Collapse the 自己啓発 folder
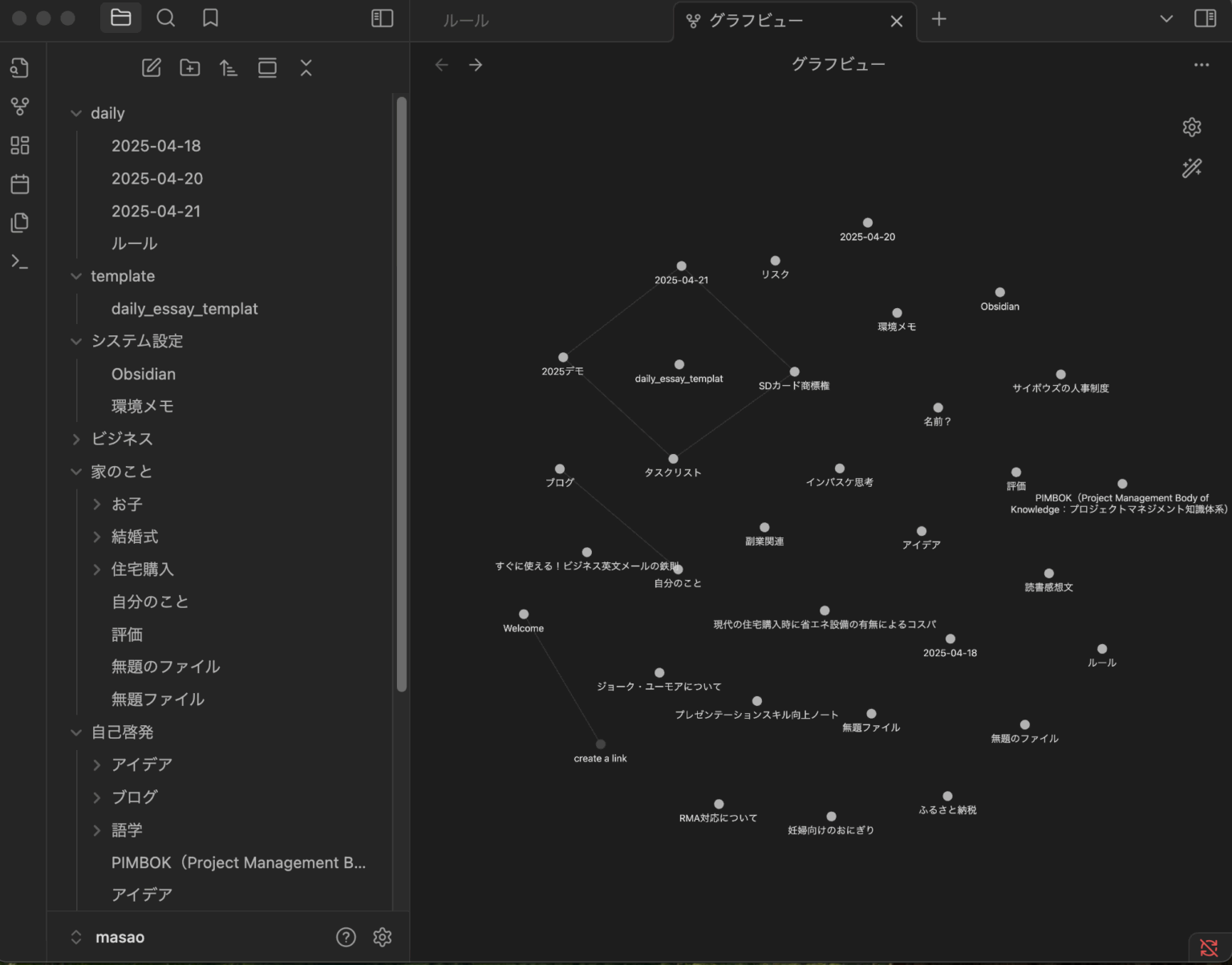 point(76,732)
